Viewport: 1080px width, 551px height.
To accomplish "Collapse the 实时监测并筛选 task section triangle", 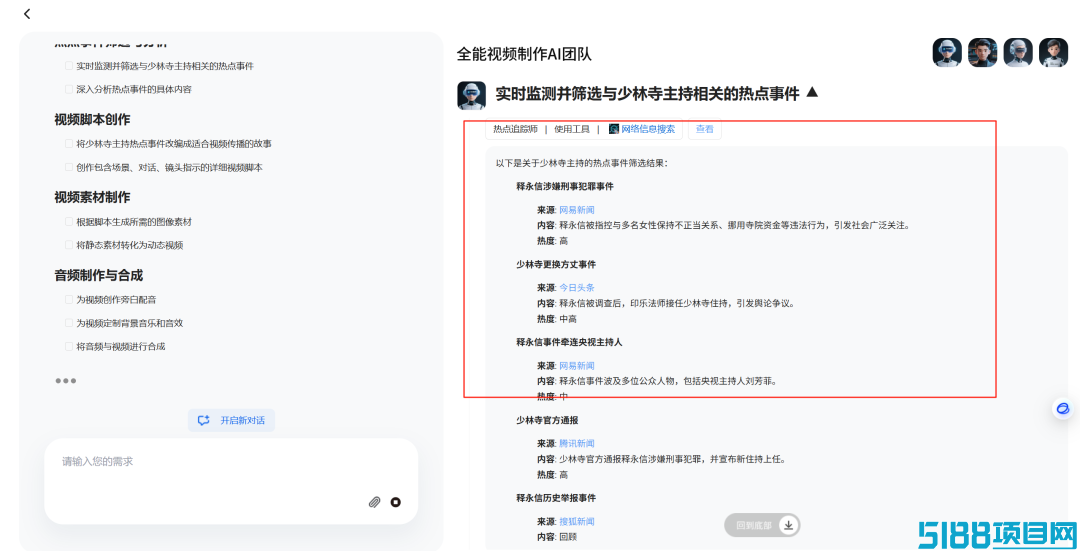I will point(812,92).
